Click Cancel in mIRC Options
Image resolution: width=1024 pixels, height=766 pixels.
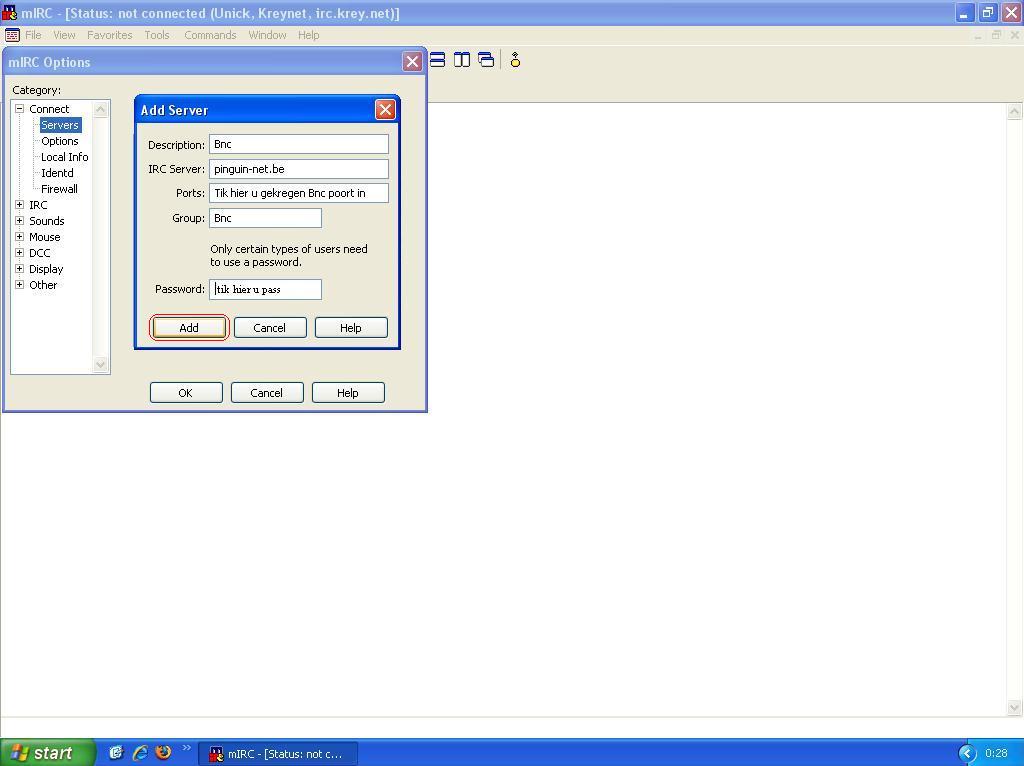coord(267,392)
